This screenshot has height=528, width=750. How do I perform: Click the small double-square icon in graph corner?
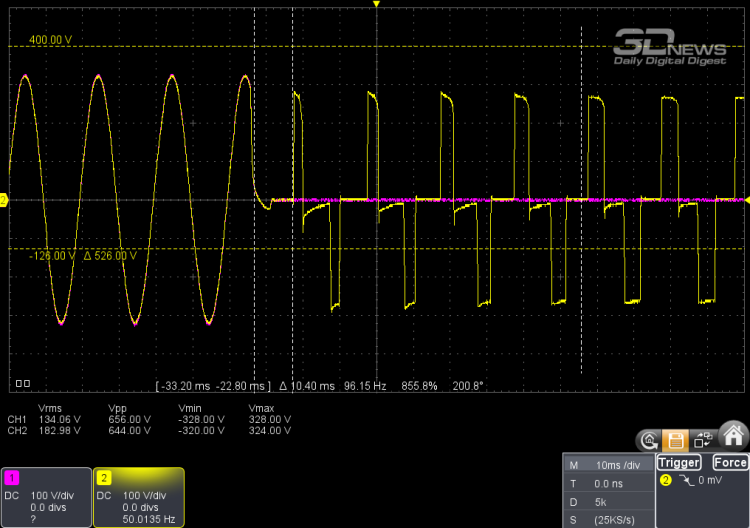[23, 384]
